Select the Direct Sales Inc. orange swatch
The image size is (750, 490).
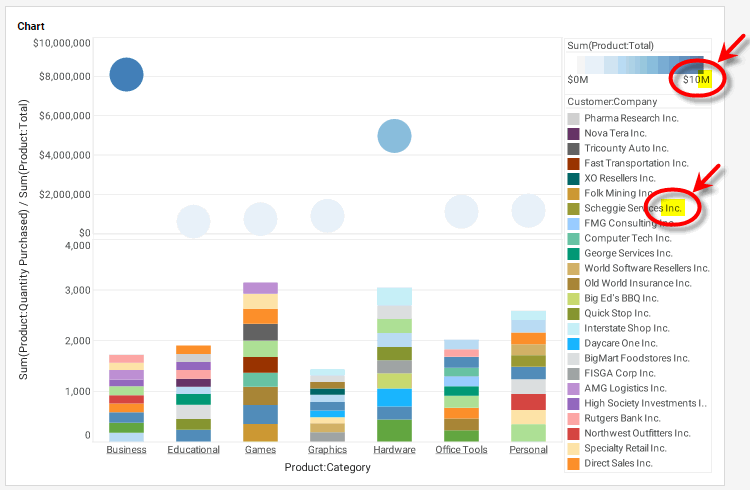pos(574,464)
